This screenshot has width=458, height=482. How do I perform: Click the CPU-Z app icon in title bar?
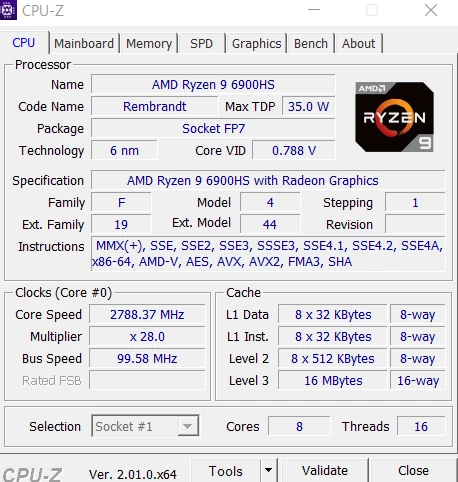click(8, 10)
